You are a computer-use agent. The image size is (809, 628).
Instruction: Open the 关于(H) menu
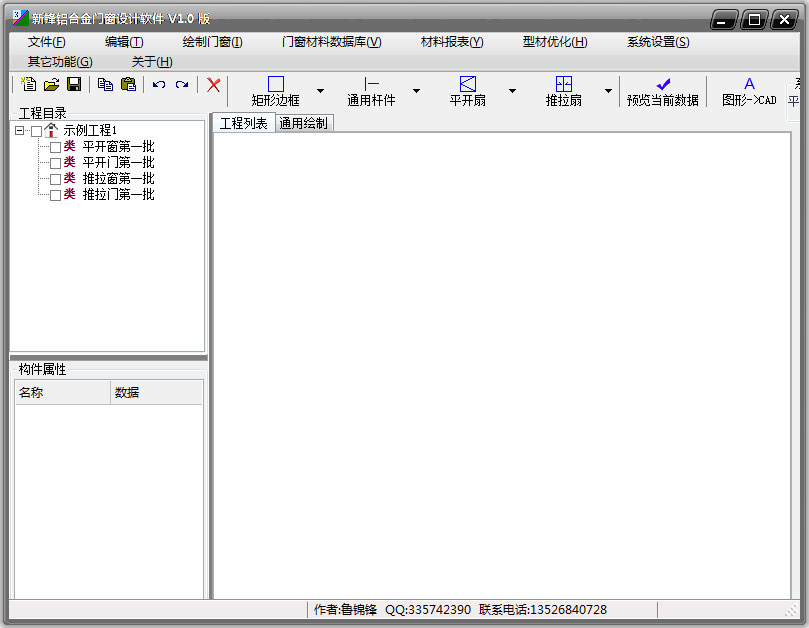[152, 61]
